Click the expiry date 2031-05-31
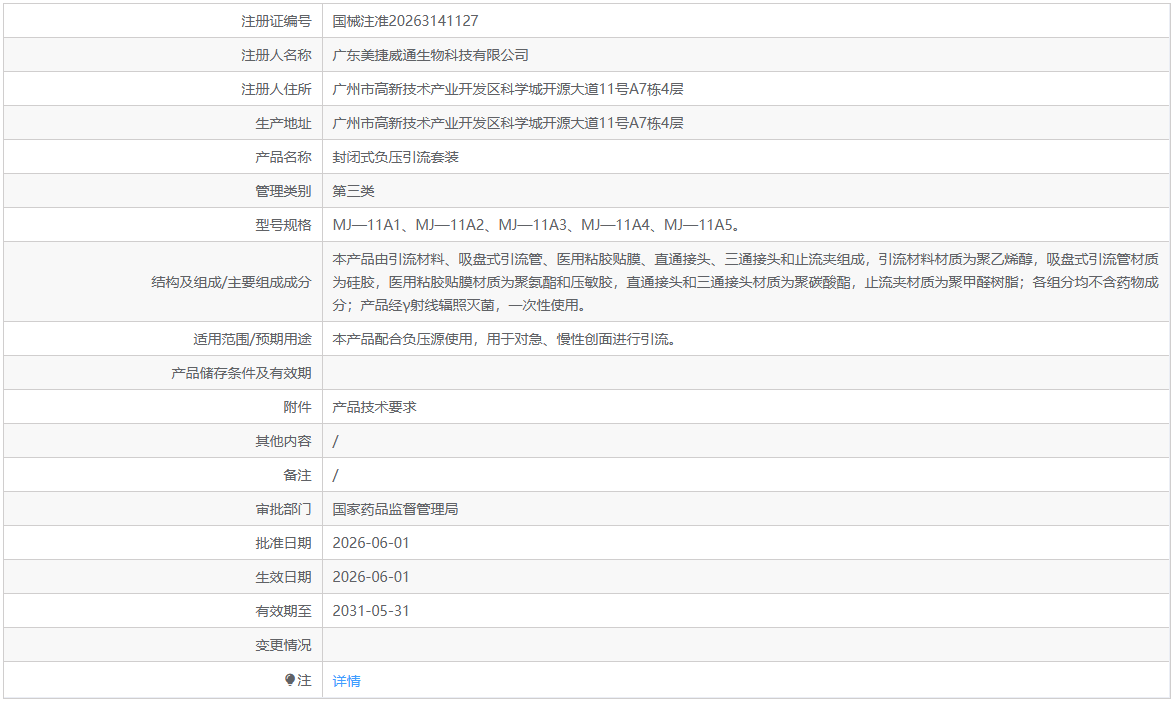Viewport: 1175px width, 704px height. click(x=371, y=611)
